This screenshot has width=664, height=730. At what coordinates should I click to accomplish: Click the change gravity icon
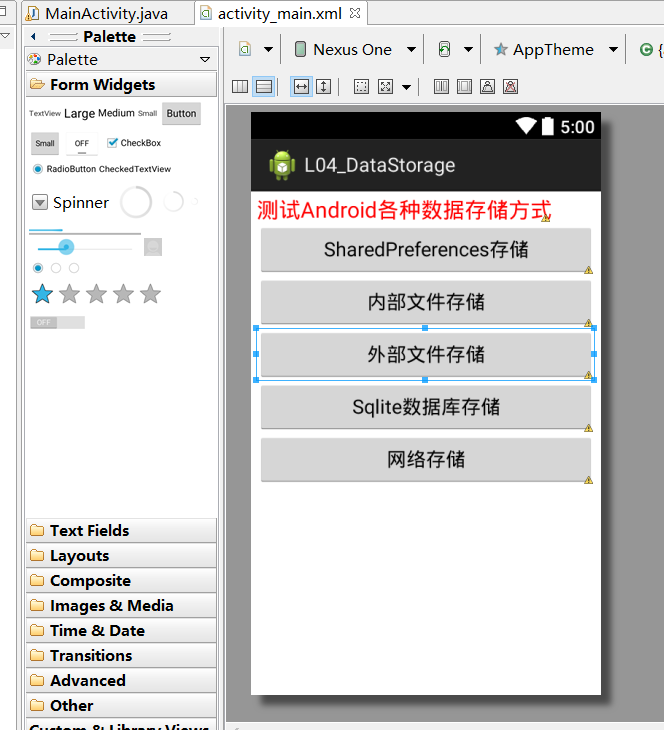386,87
